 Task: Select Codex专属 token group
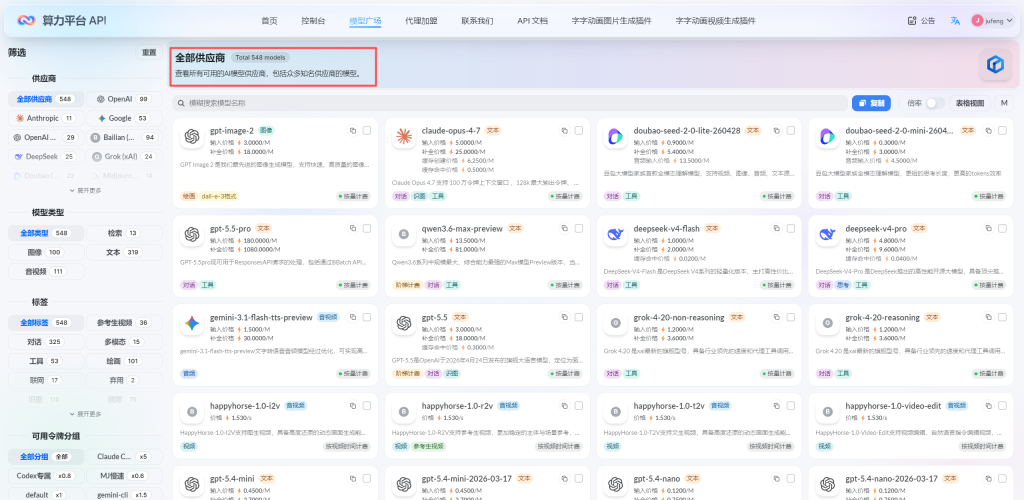[46, 476]
